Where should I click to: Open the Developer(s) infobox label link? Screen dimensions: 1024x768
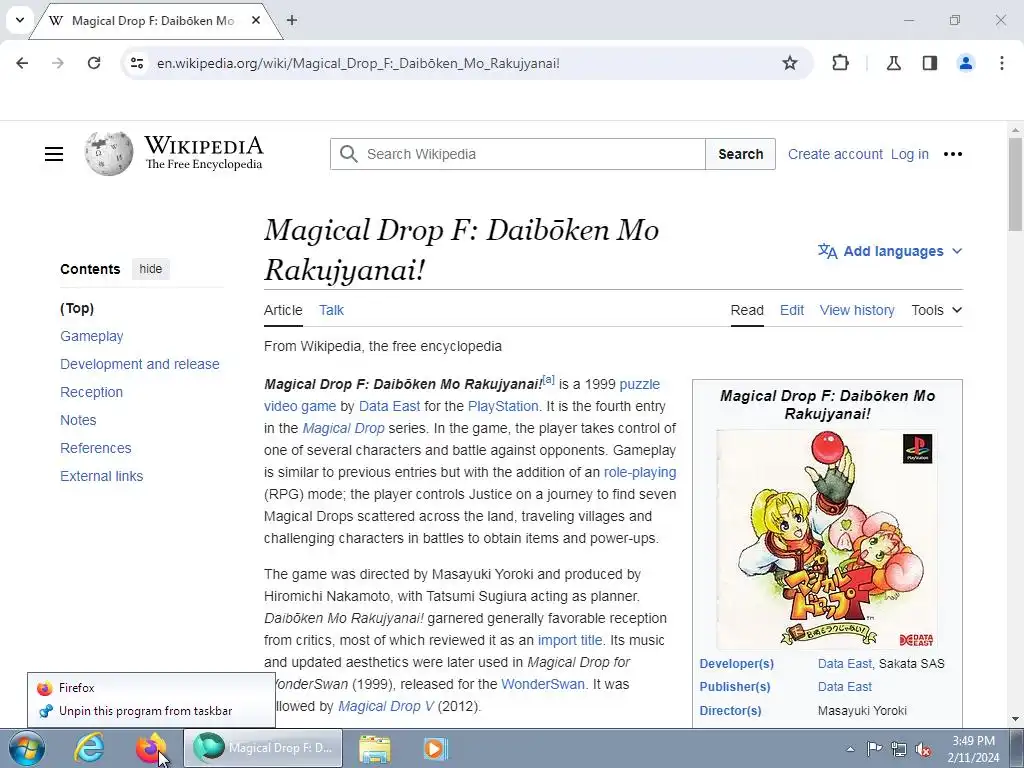[x=736, y=664]
